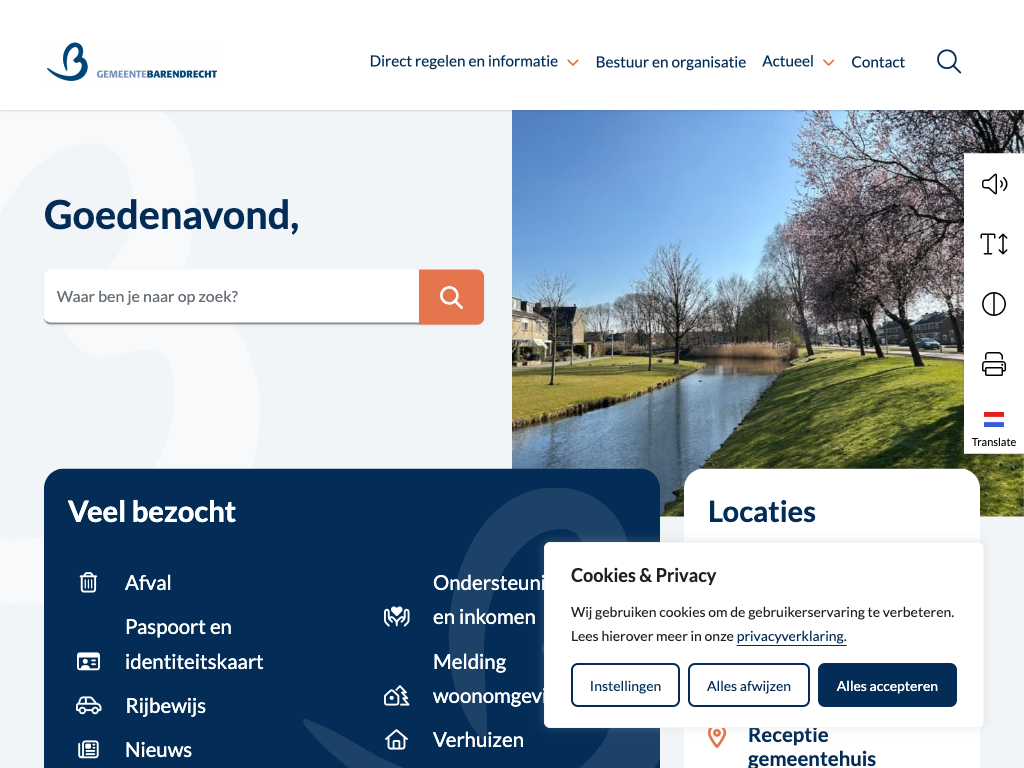Toggle the high contrast mode icon
1024x768 pixels.
point(993,304)
